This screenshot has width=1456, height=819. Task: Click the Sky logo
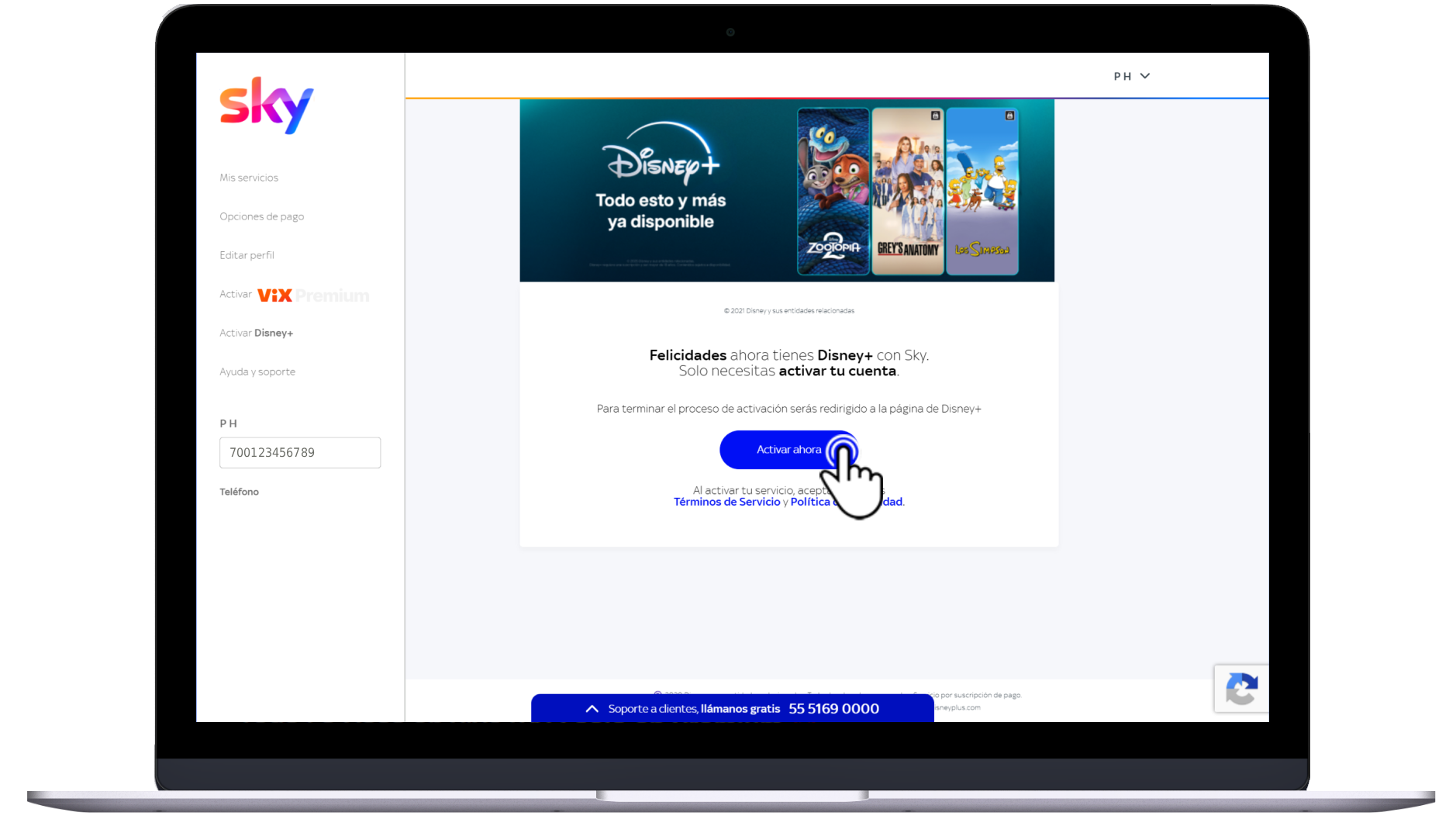pyautogui.click(x=267, y=105)
